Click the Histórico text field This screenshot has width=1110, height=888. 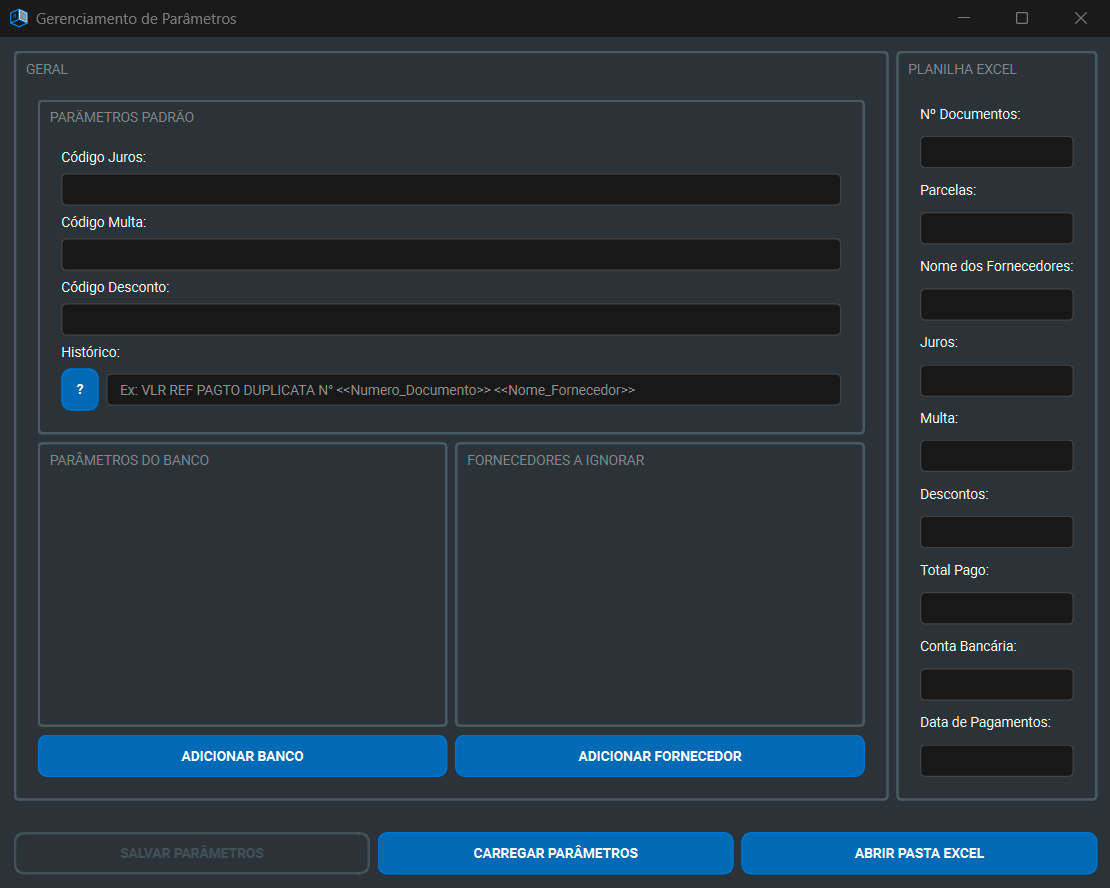474,389
